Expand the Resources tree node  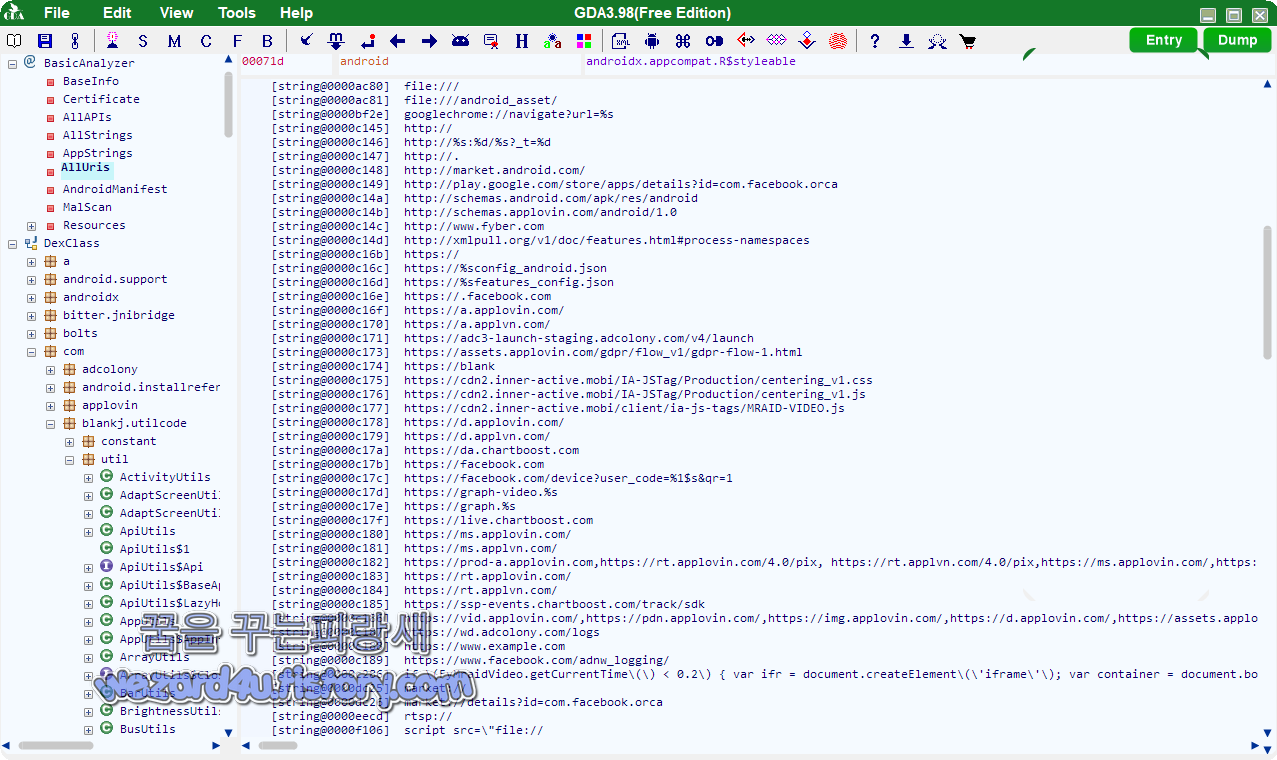click(x=31, y=225)
